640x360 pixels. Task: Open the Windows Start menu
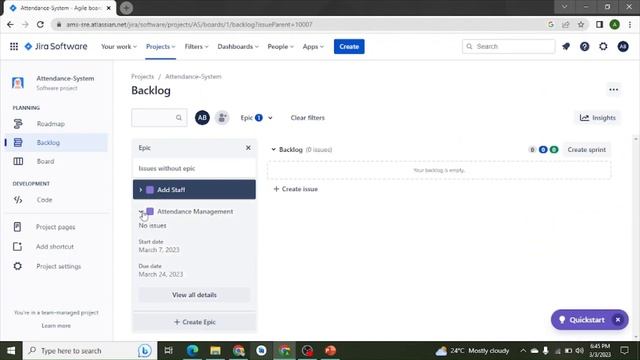(11, 351)
